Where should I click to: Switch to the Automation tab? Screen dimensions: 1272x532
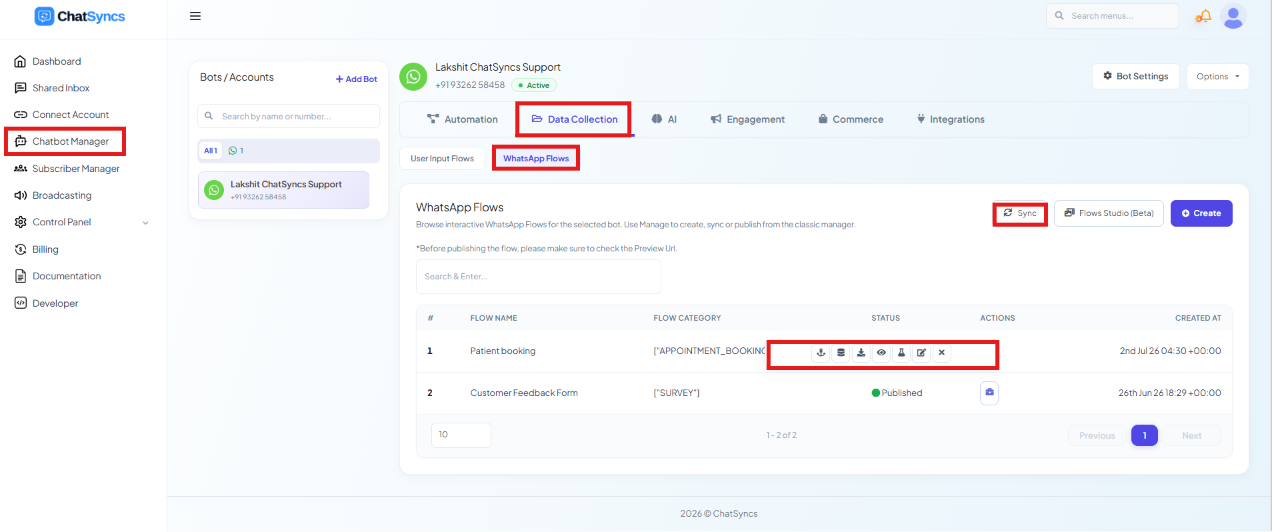pos(461,119)
